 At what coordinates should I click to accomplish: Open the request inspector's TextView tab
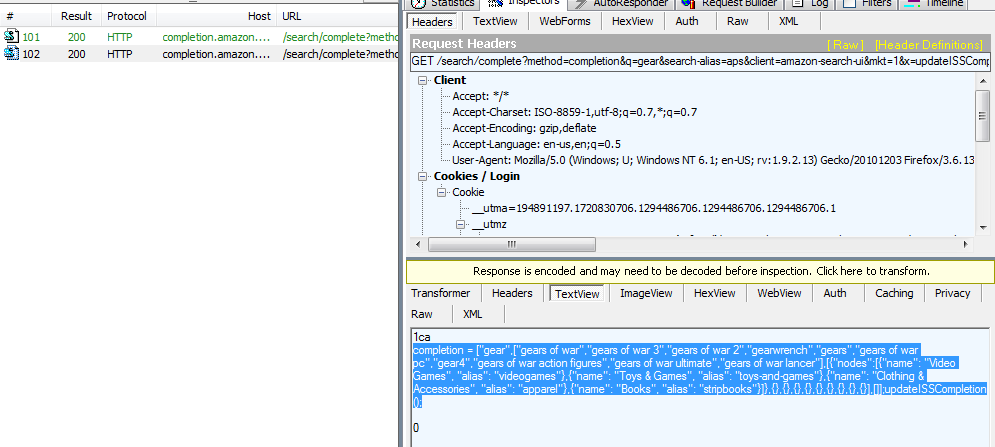pos(495,22)
